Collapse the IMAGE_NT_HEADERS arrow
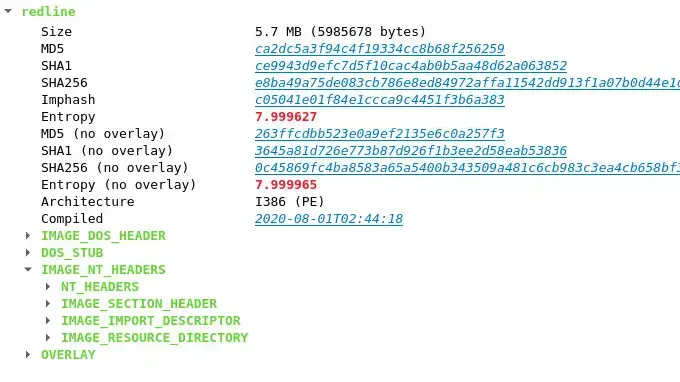 (x=28, y=269)
